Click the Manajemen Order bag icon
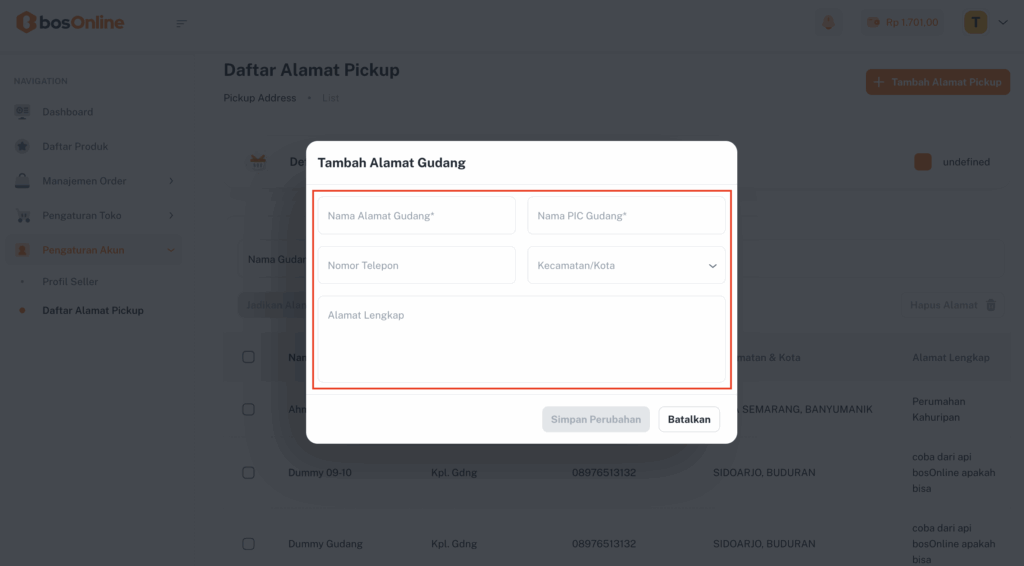 [22, 181]
